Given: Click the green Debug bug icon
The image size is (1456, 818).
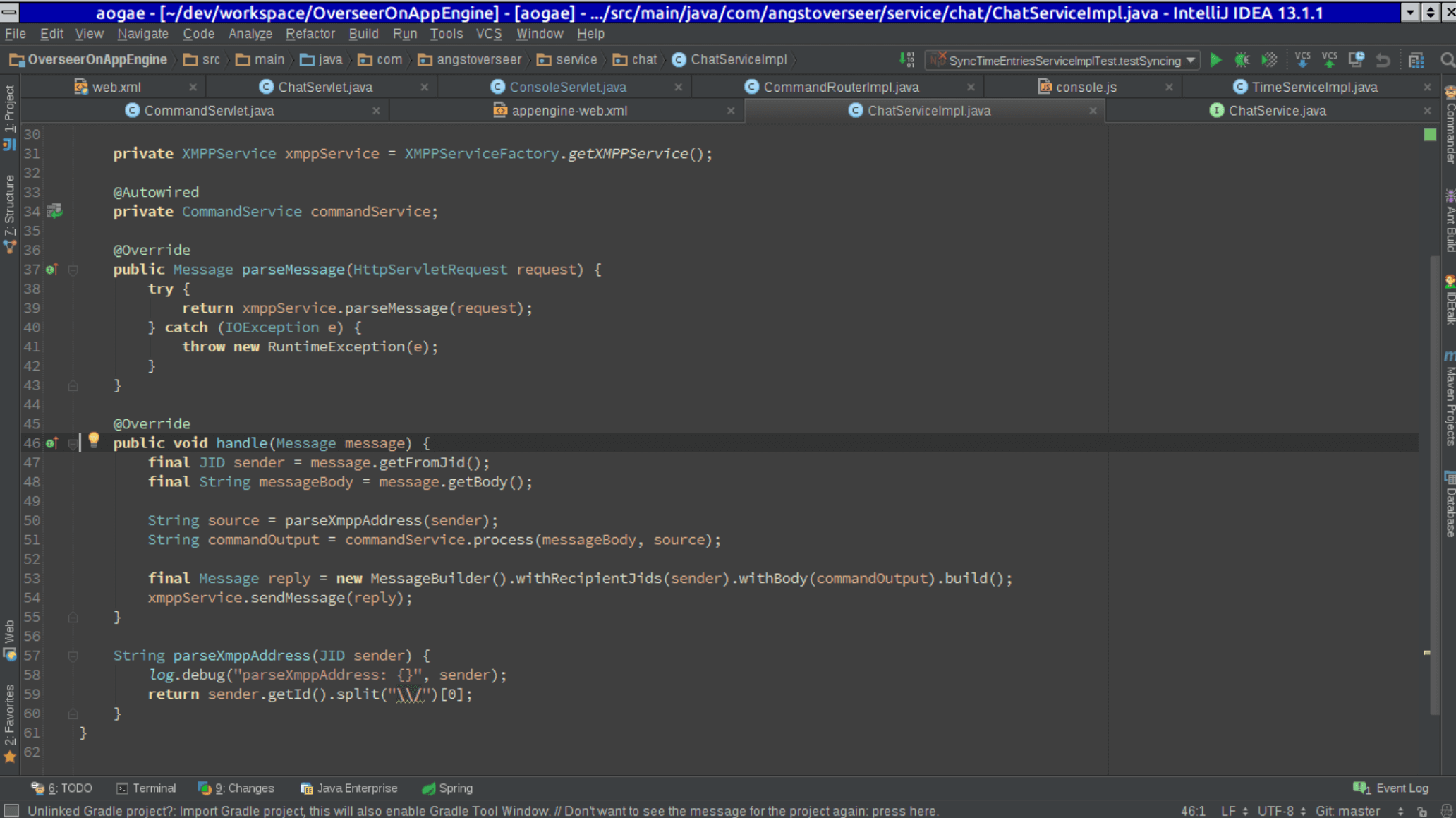Looking at the screenshot, I should click(1242, 61).
